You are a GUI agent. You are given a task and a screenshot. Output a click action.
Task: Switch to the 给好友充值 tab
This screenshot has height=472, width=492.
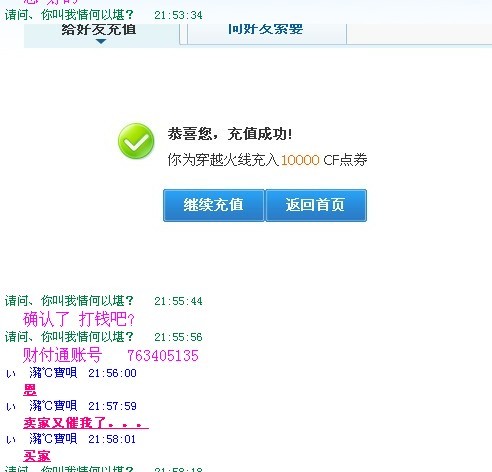click(101, 34)
